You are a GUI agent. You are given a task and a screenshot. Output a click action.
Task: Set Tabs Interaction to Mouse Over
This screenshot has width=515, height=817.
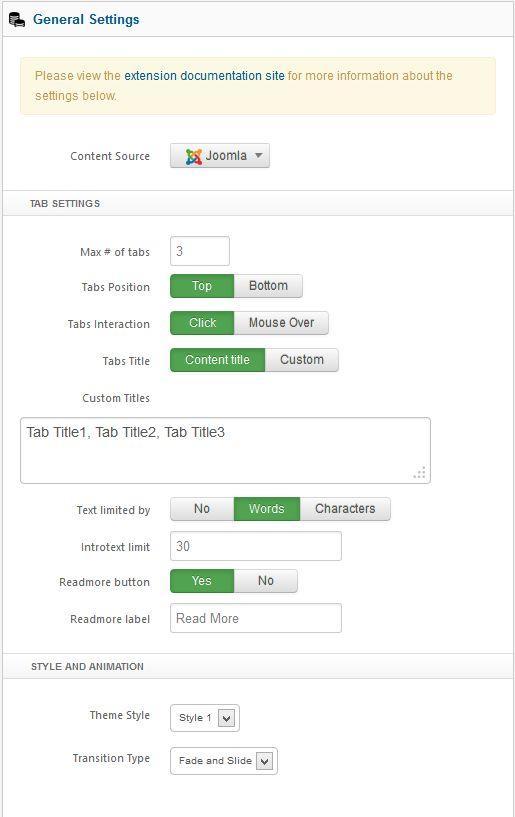[x=281, y=323]
